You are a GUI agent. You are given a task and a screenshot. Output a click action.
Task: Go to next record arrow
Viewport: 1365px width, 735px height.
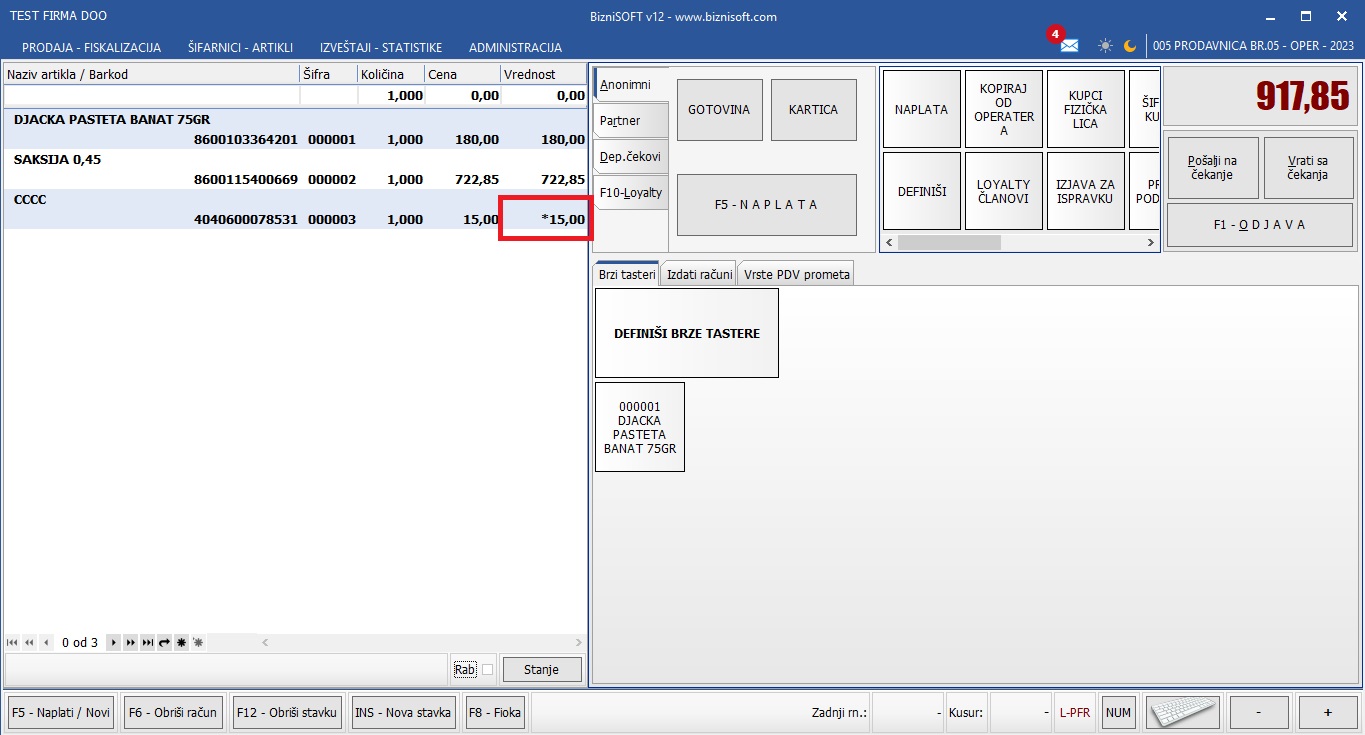(114, 642)
